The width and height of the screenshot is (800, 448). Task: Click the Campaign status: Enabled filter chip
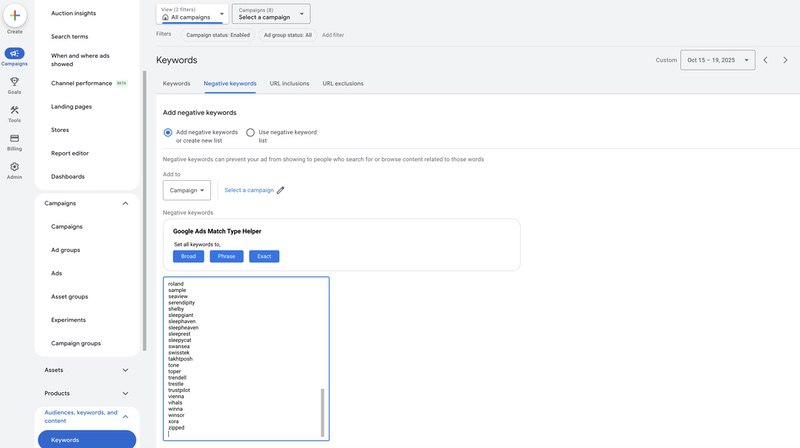tap(218, 35)
